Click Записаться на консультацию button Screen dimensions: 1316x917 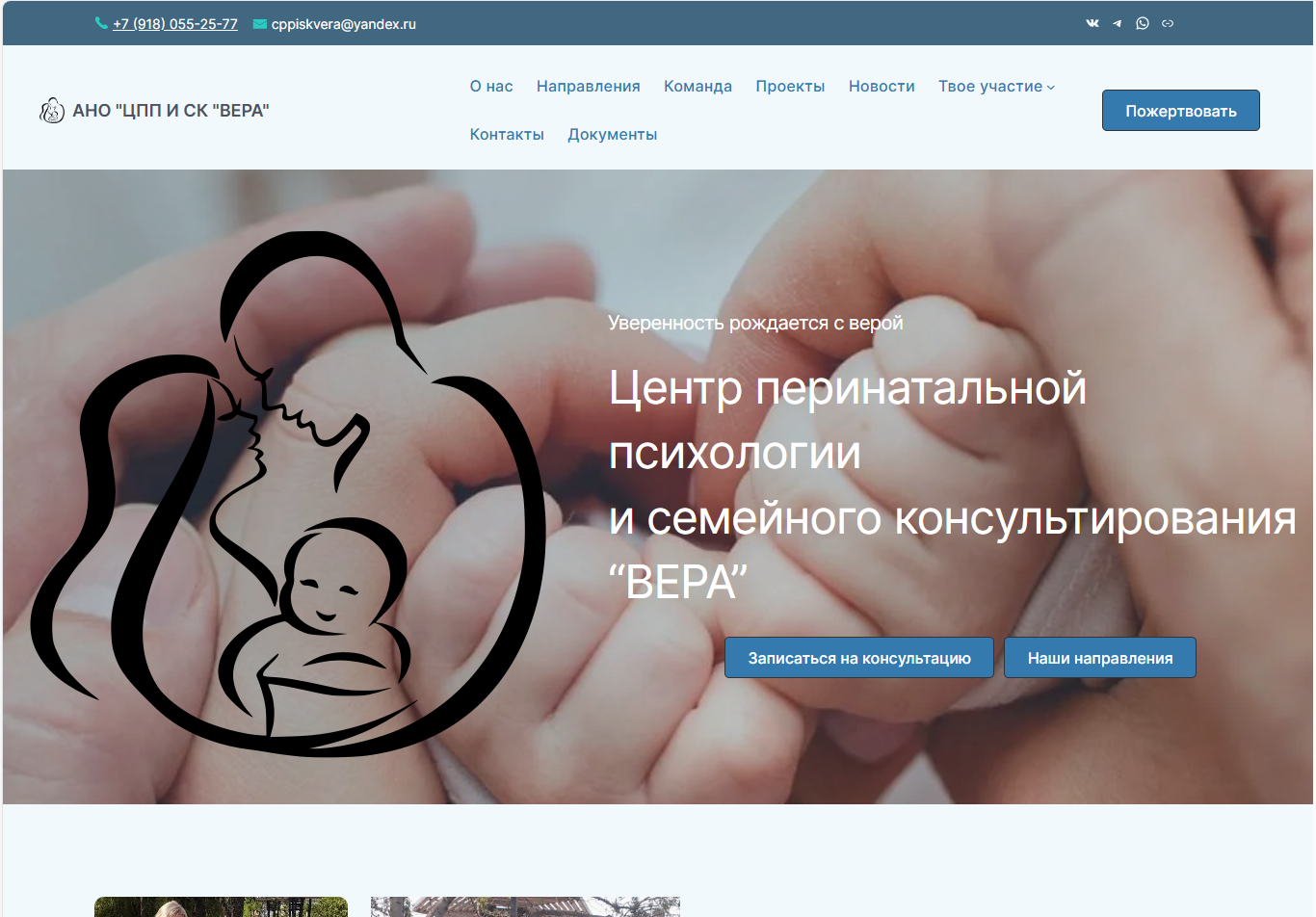859,658
